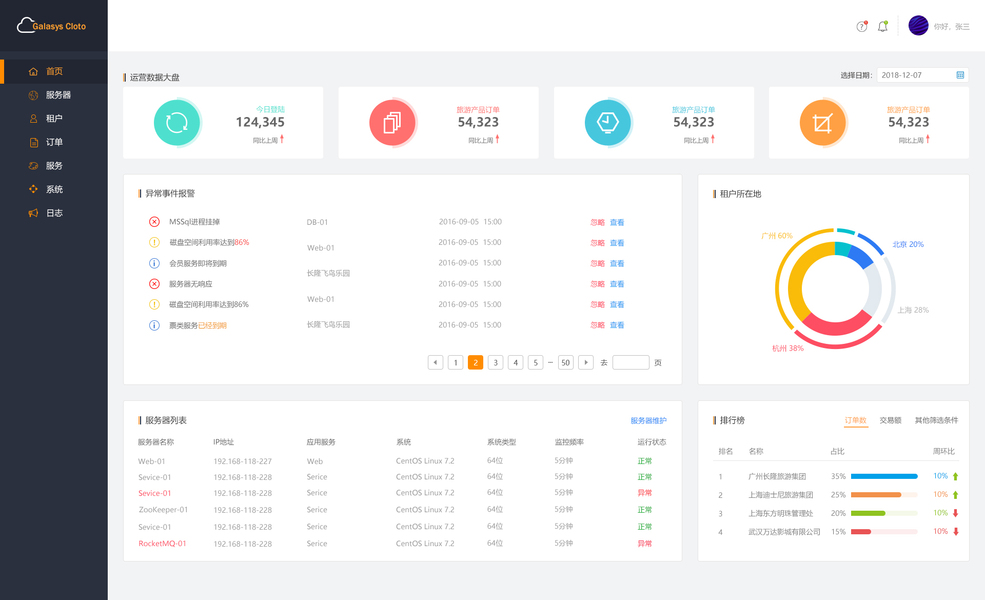Open the 订单 orders menu item
Image resolution: width=985 pixels, height=600 pixels.
tap(53, 142)
